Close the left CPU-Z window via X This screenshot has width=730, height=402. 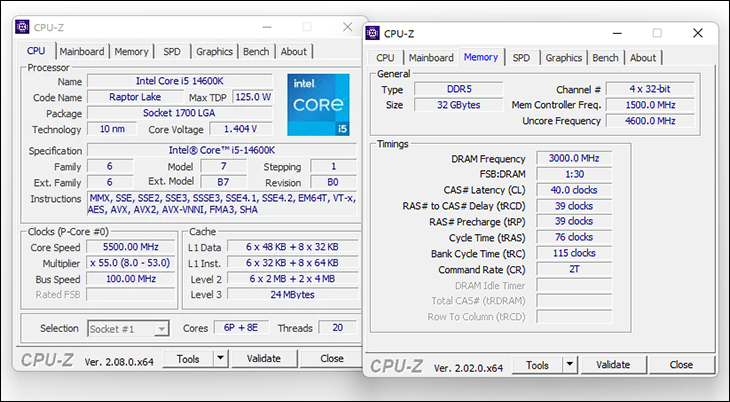point(347,27)
